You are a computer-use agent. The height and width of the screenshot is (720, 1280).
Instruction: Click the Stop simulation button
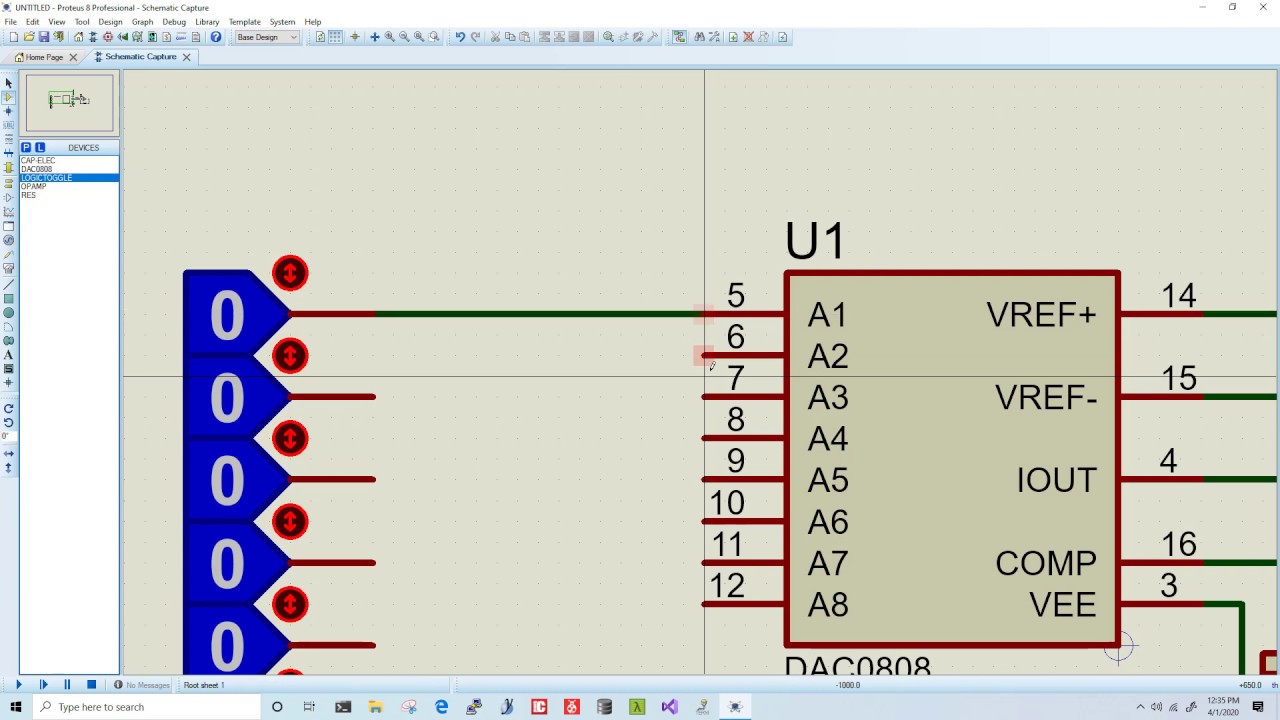coord(91,685)
